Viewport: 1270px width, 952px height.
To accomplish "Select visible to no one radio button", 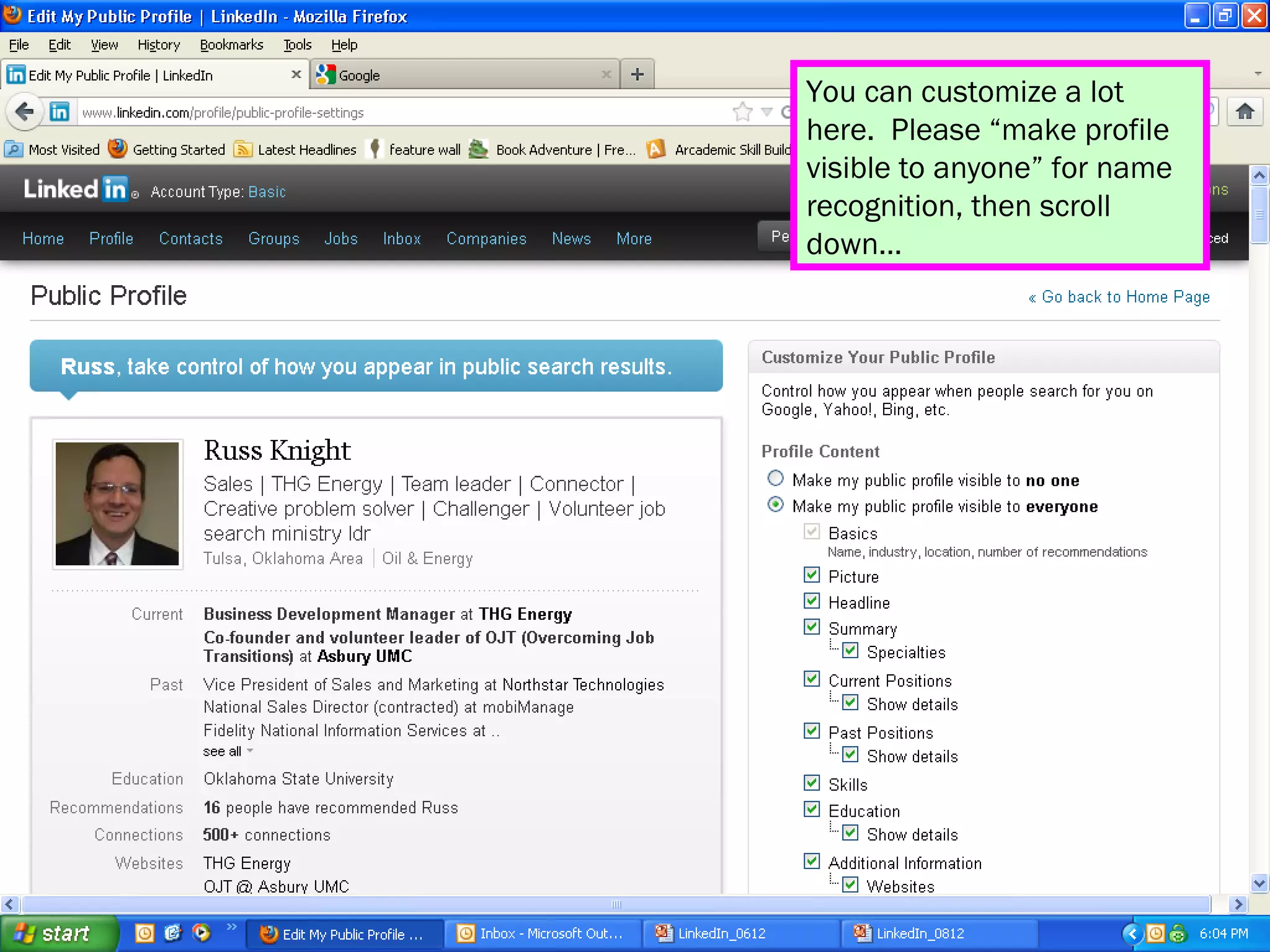I will coord(776,478).
